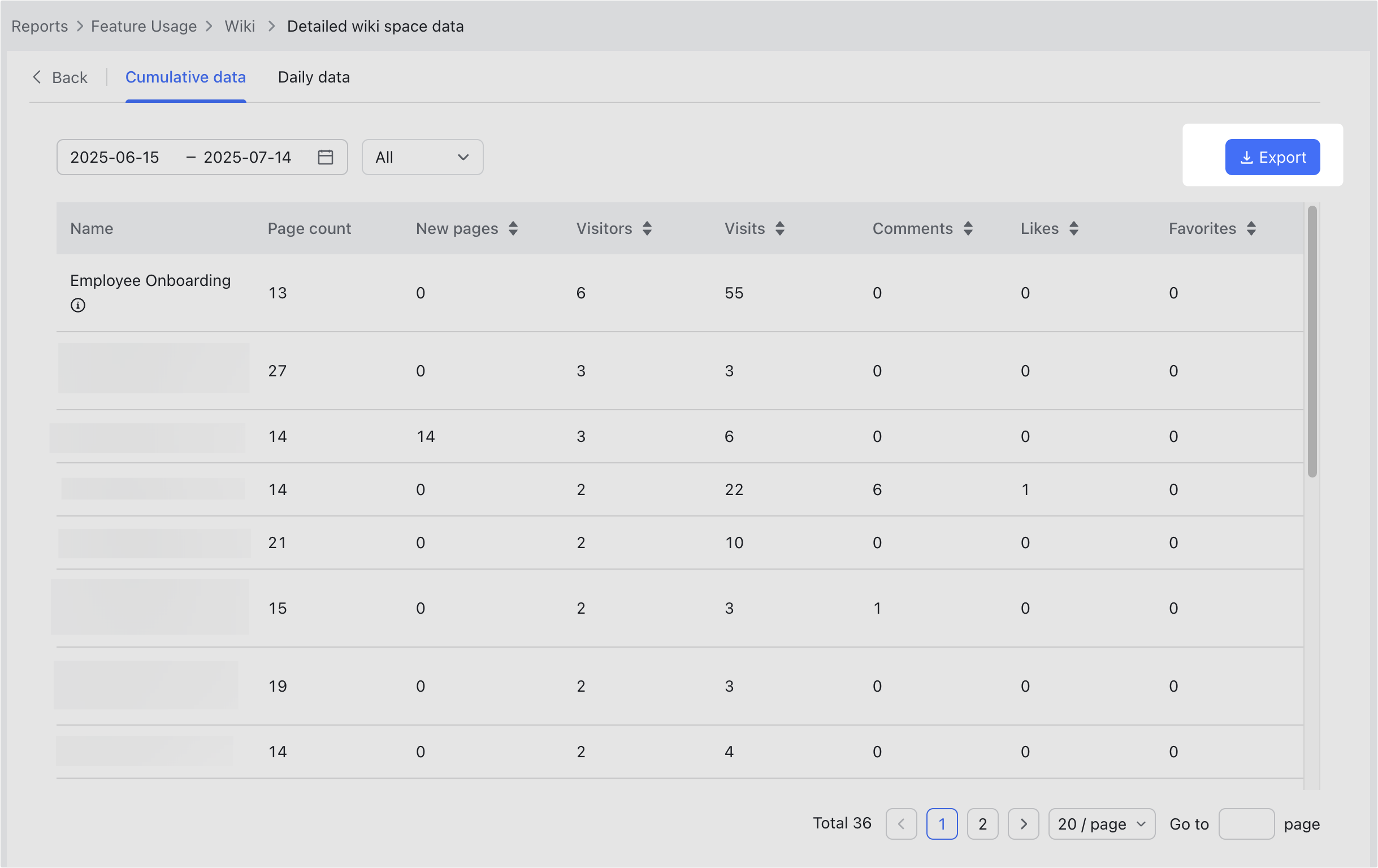Open Reports breadcrumb link

40,27
